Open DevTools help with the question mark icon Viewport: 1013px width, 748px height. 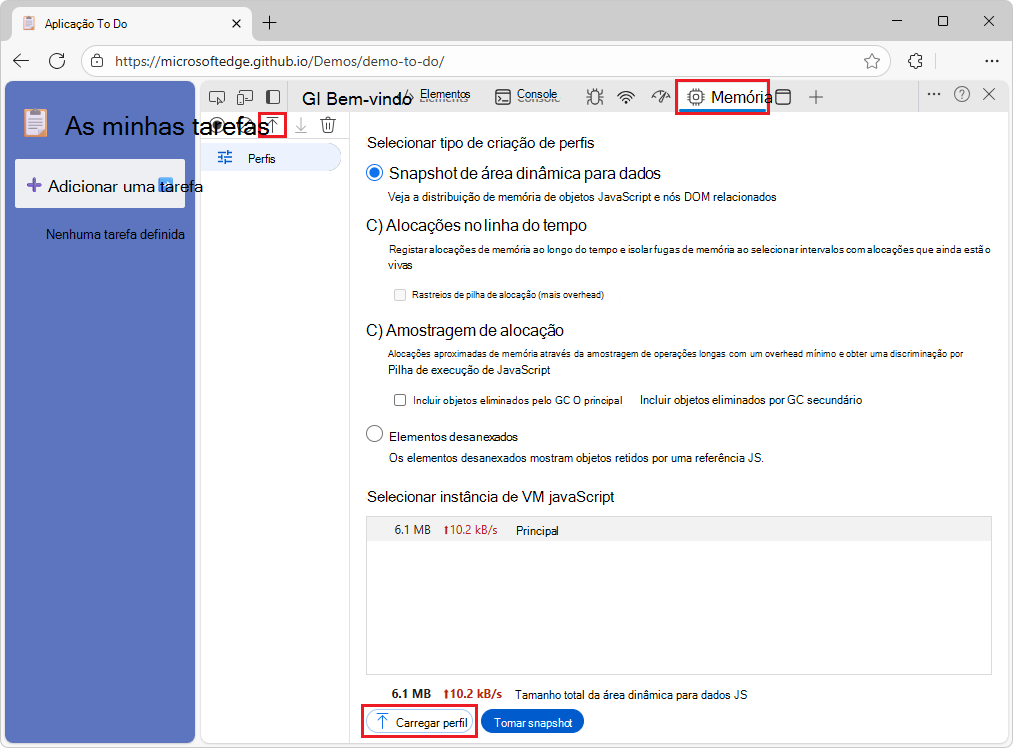962,96
